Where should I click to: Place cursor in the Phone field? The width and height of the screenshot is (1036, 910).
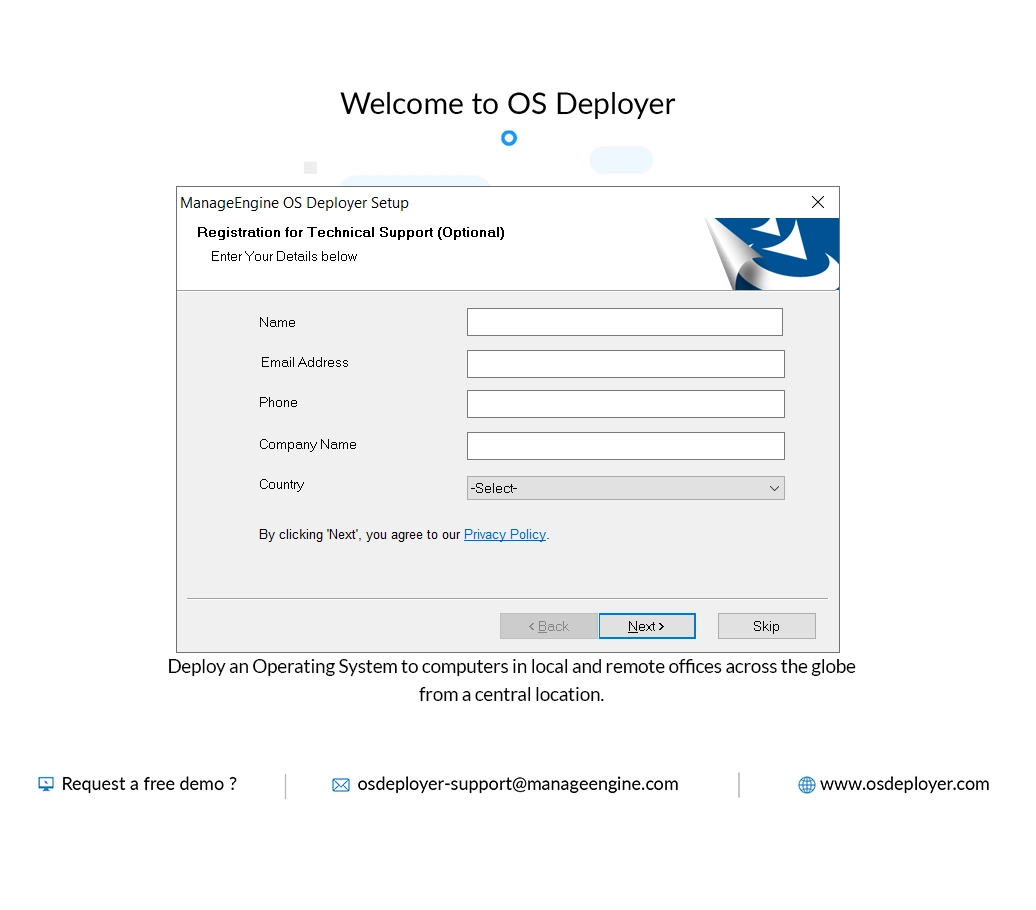pyautogui.click(x=625, y=403)
